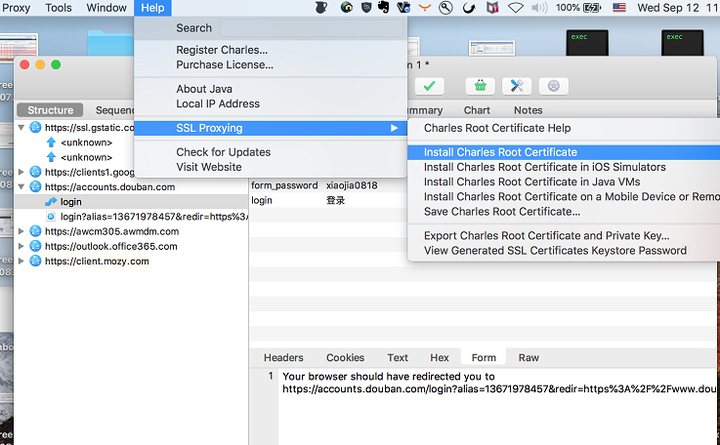Switch to the Structure view tab

[x=50, y=110]
